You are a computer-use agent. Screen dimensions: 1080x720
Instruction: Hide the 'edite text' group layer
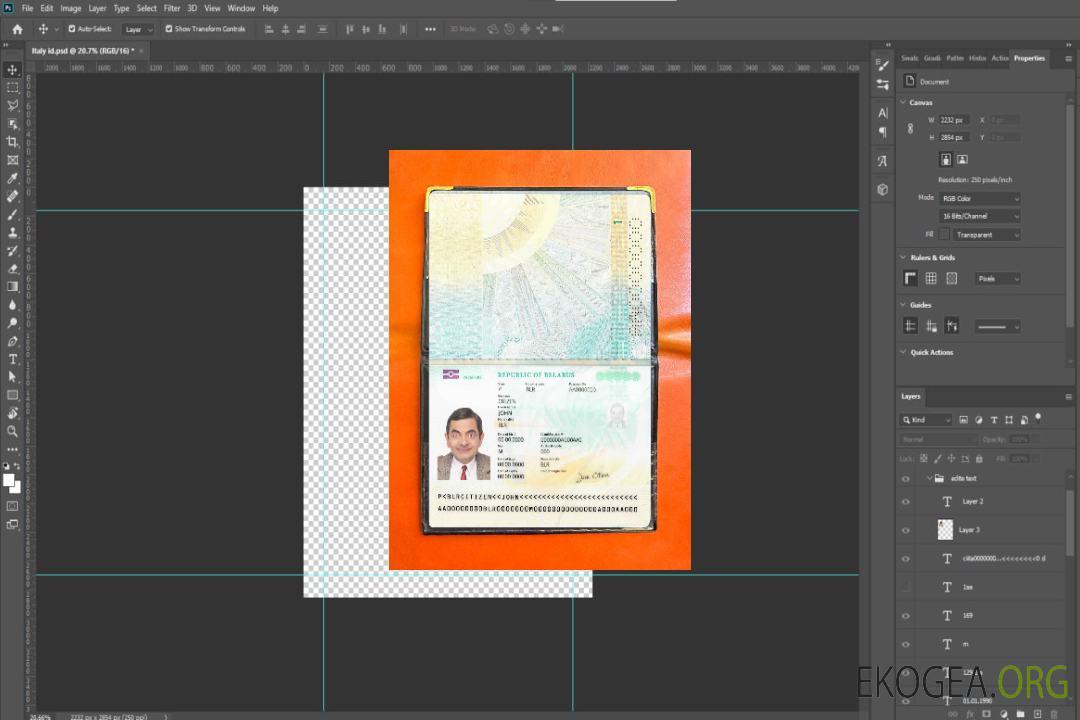pyautogui.click(x=906, y=479)
